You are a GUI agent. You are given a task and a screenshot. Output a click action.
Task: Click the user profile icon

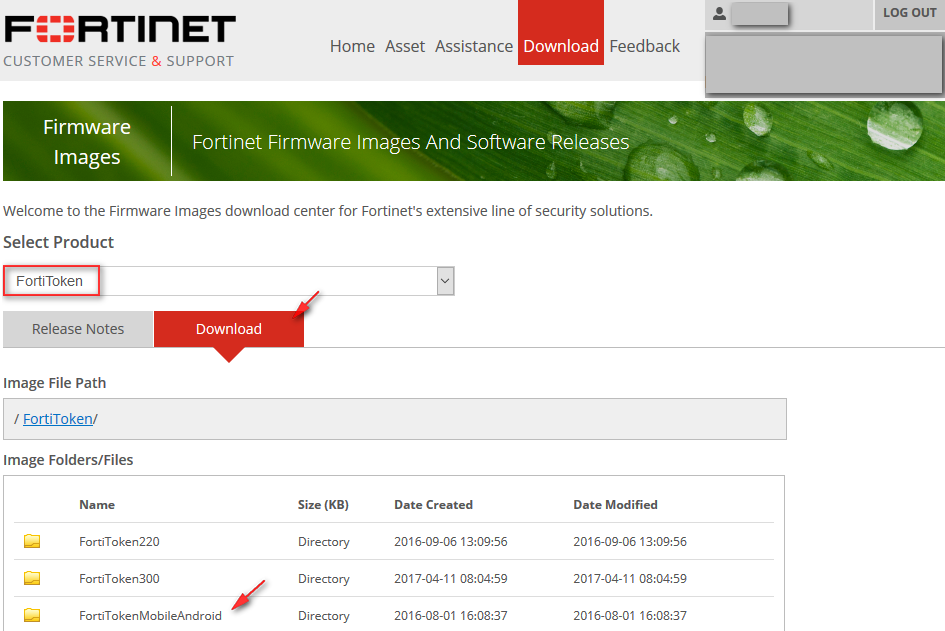719,13
